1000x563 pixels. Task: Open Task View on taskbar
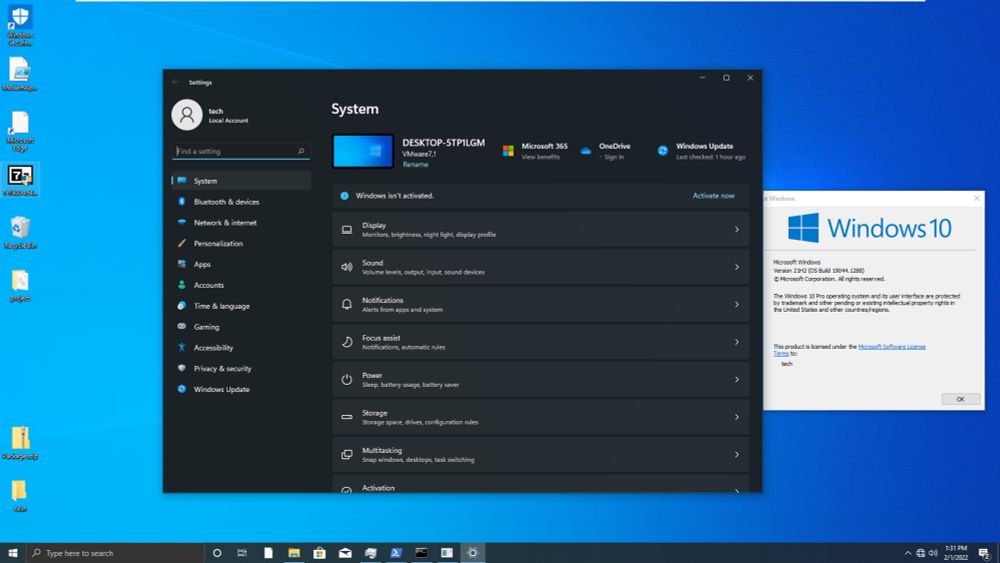[242, 553]
